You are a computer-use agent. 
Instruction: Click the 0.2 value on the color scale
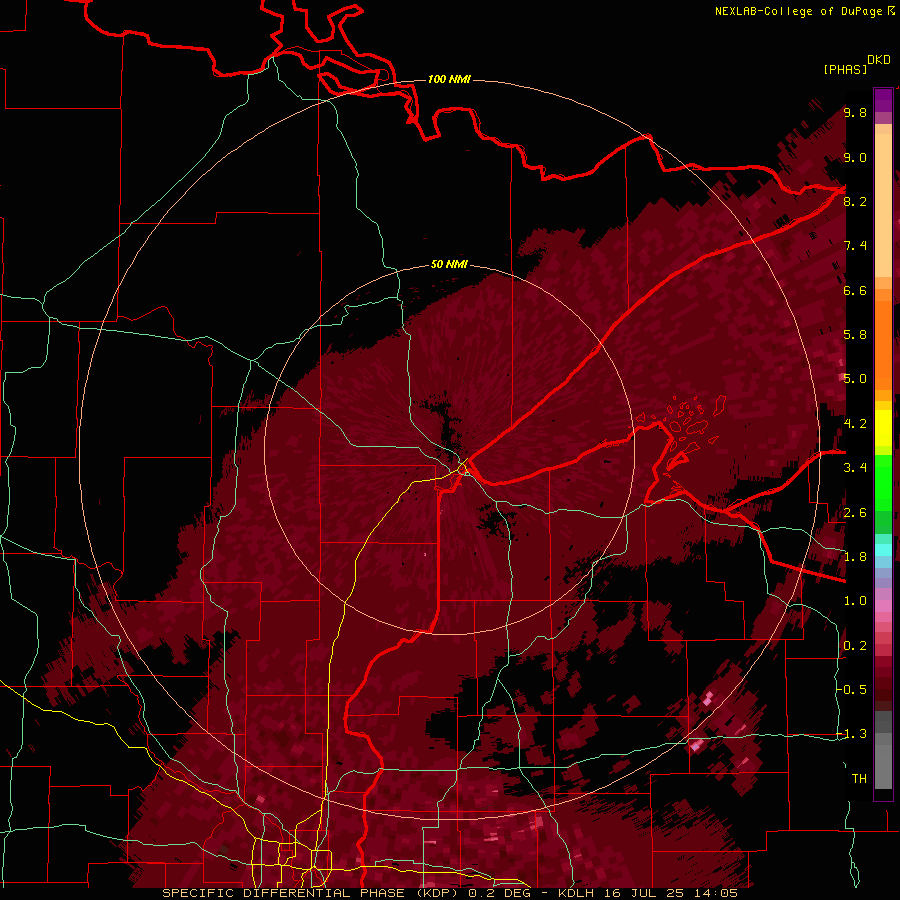tap(855, 646)
